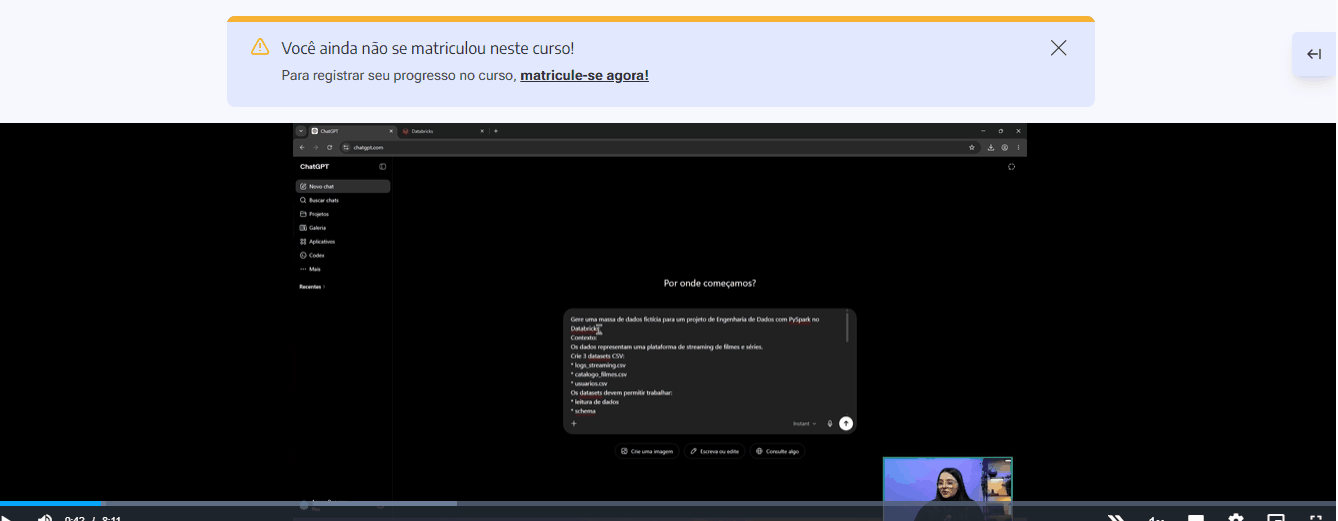1338x521 pixels.
Task: Expand the Recentes section
Action: [312, 287]
